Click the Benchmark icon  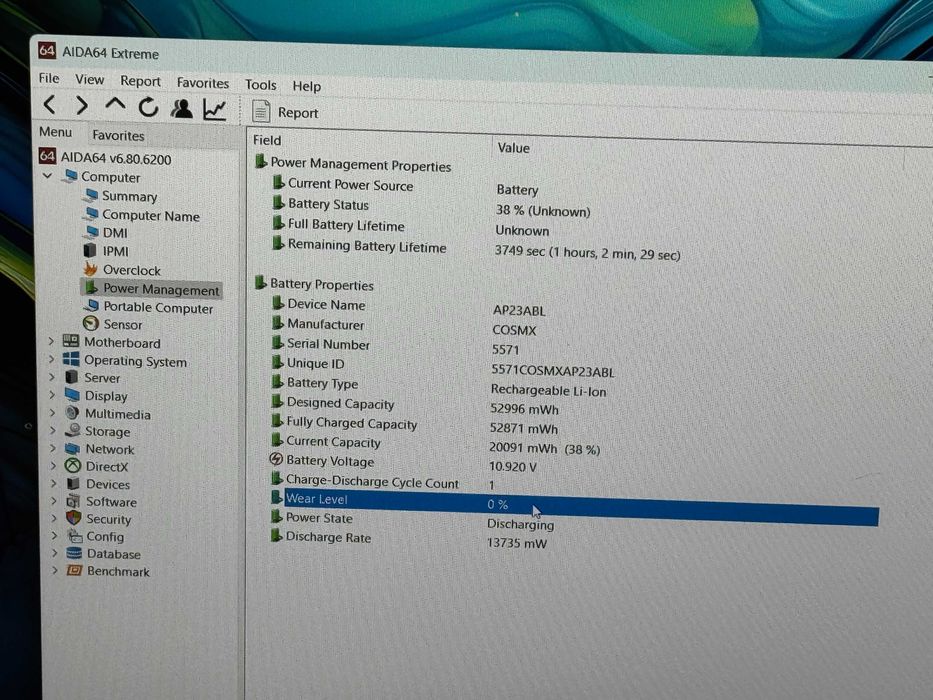tap(74, 570)
